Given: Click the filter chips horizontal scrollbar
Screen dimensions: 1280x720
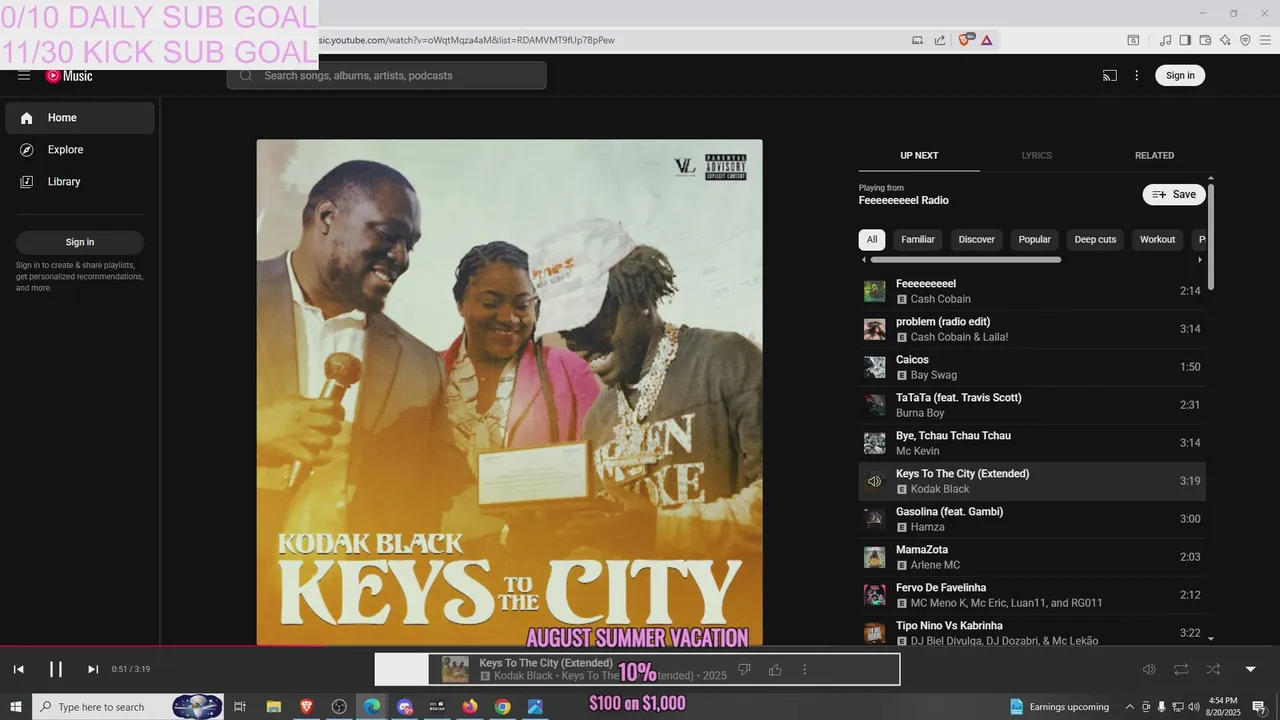Looking at the screenshot, I should click(x=965, y=260).
